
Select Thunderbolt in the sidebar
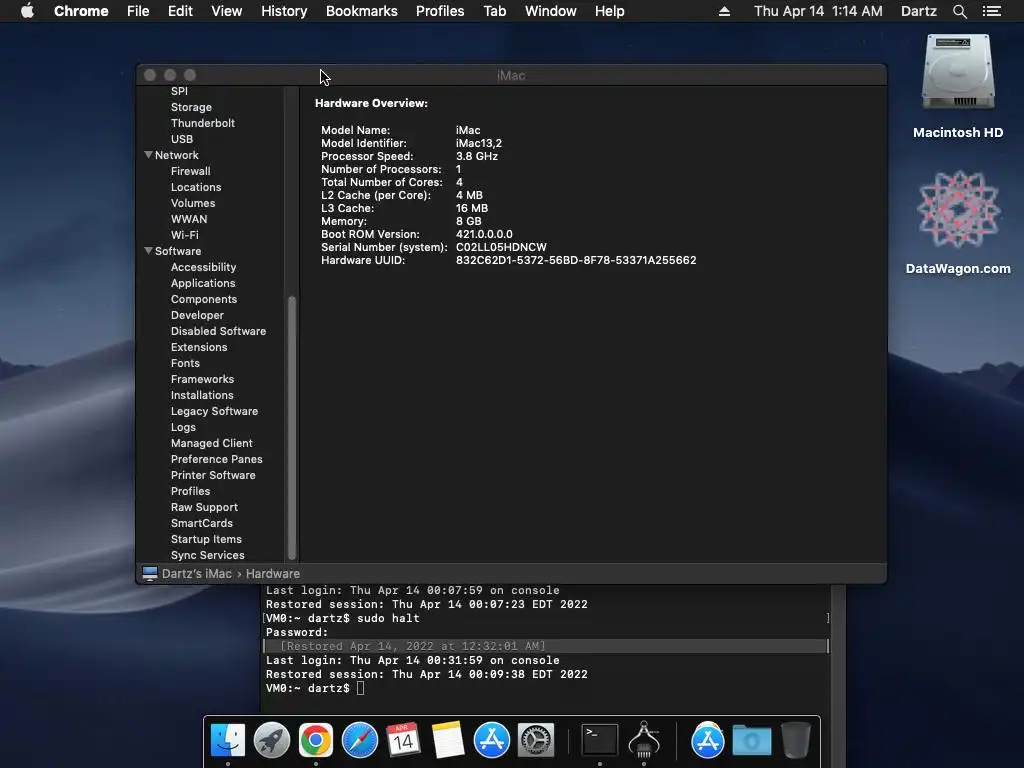coord(202,123)
